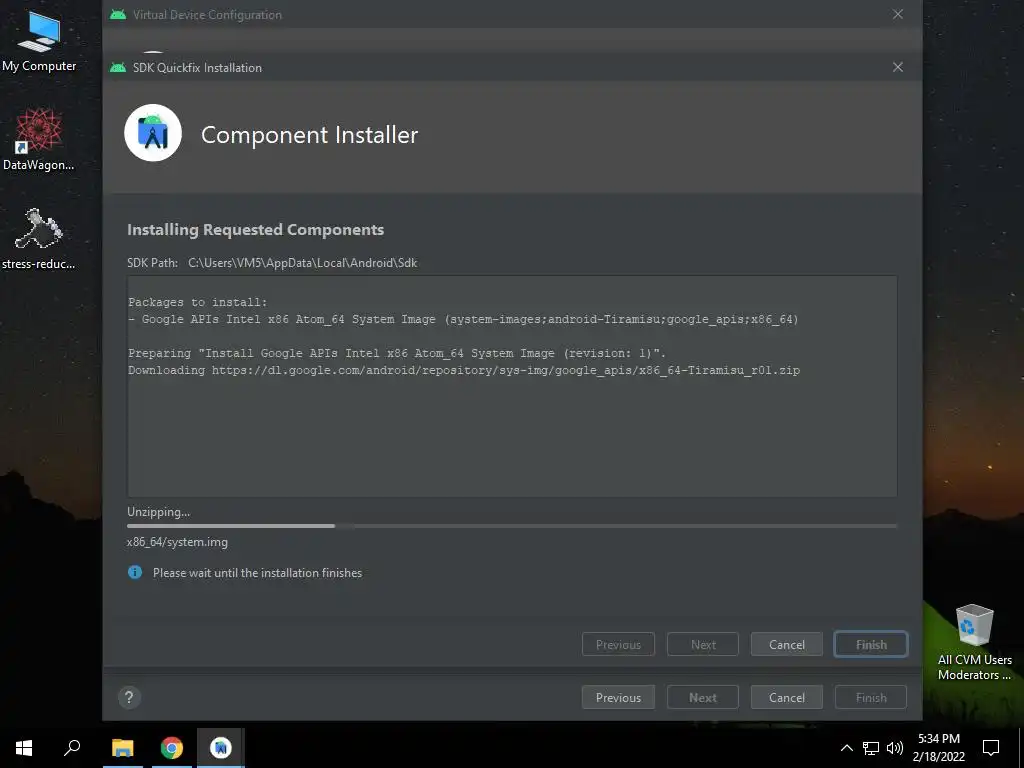The height and width of the screenshot is (768, 1024).
Task: Click the Downloading dl.google.com URL line
Action: [464, 370]
